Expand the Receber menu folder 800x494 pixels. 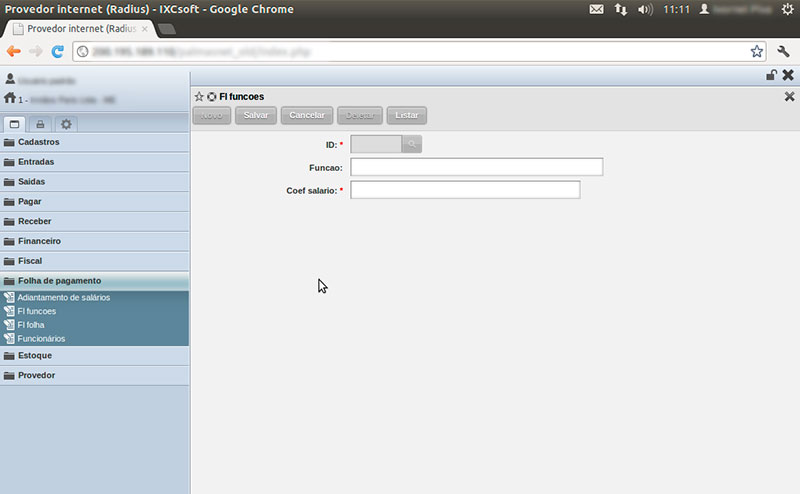[94, 221]
